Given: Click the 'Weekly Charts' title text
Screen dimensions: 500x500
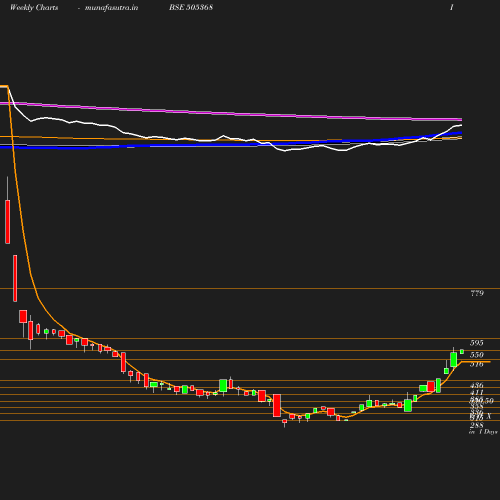Looking at the screenshot, I should pyautogui.click(x=34, y=7).
